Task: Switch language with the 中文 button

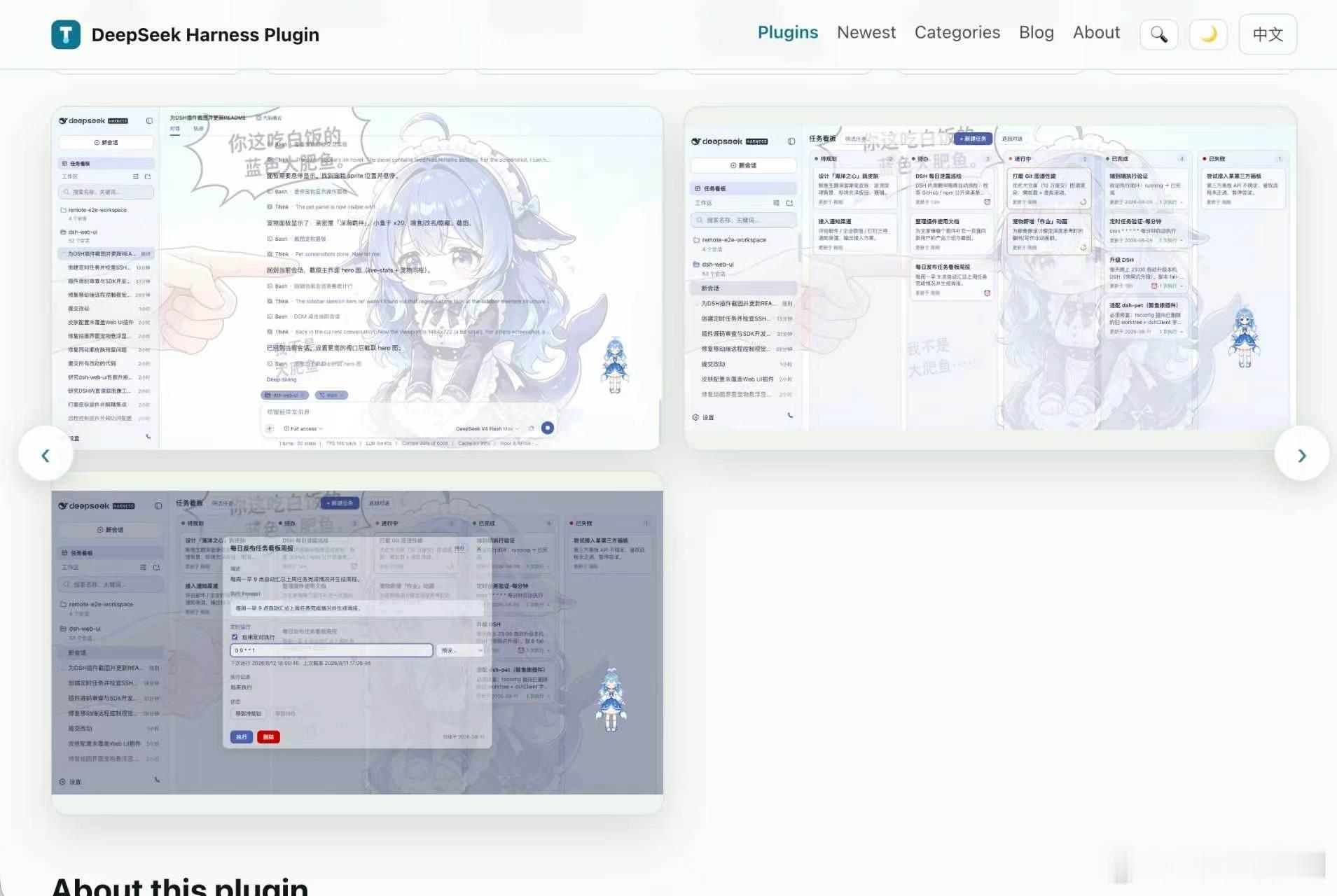Action: (x=1268, y=34)
